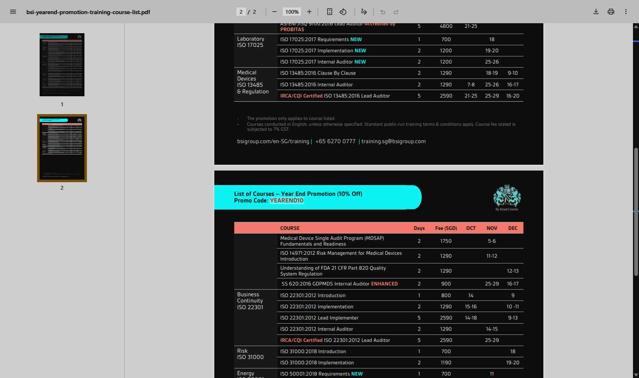Click the fit to page icon
Screen dimensions: 639x378
[x=329, y=12]
